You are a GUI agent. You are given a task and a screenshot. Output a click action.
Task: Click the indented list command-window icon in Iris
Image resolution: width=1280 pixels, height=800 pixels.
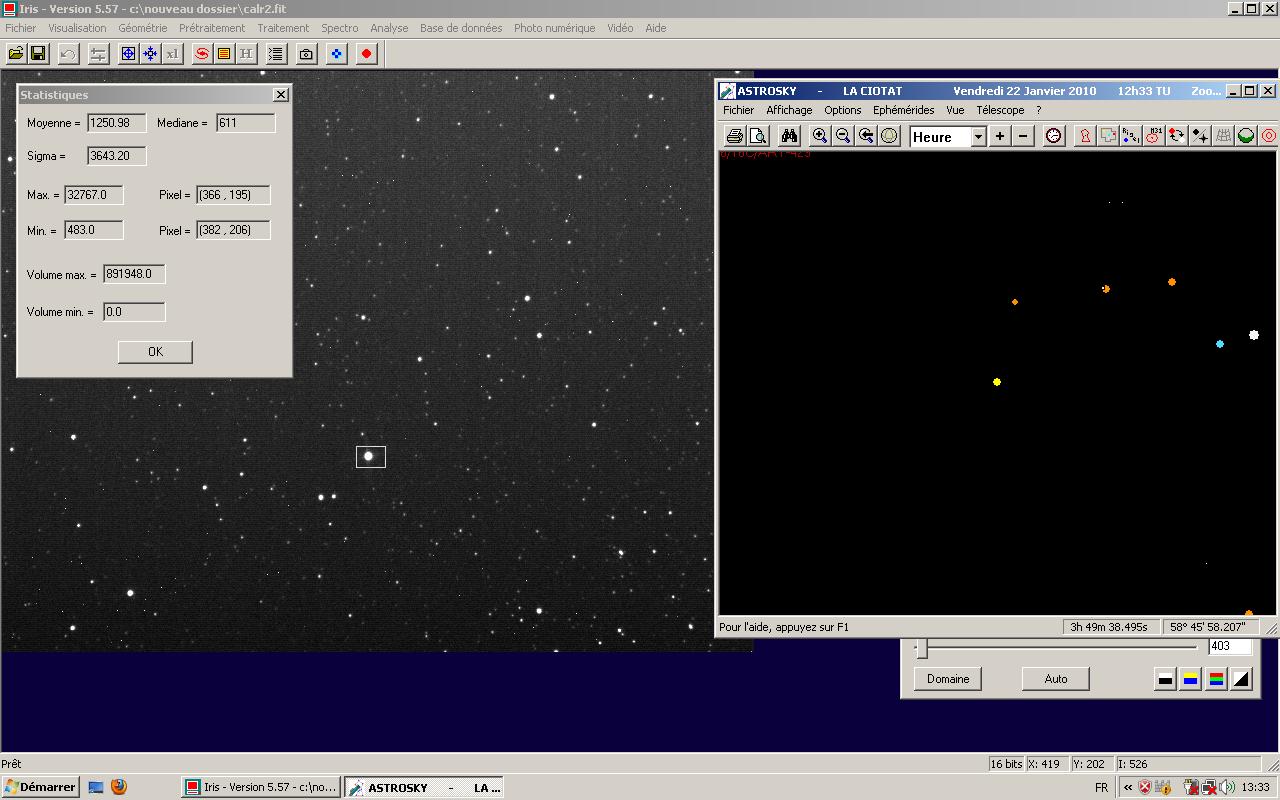(x=276, y=54)
